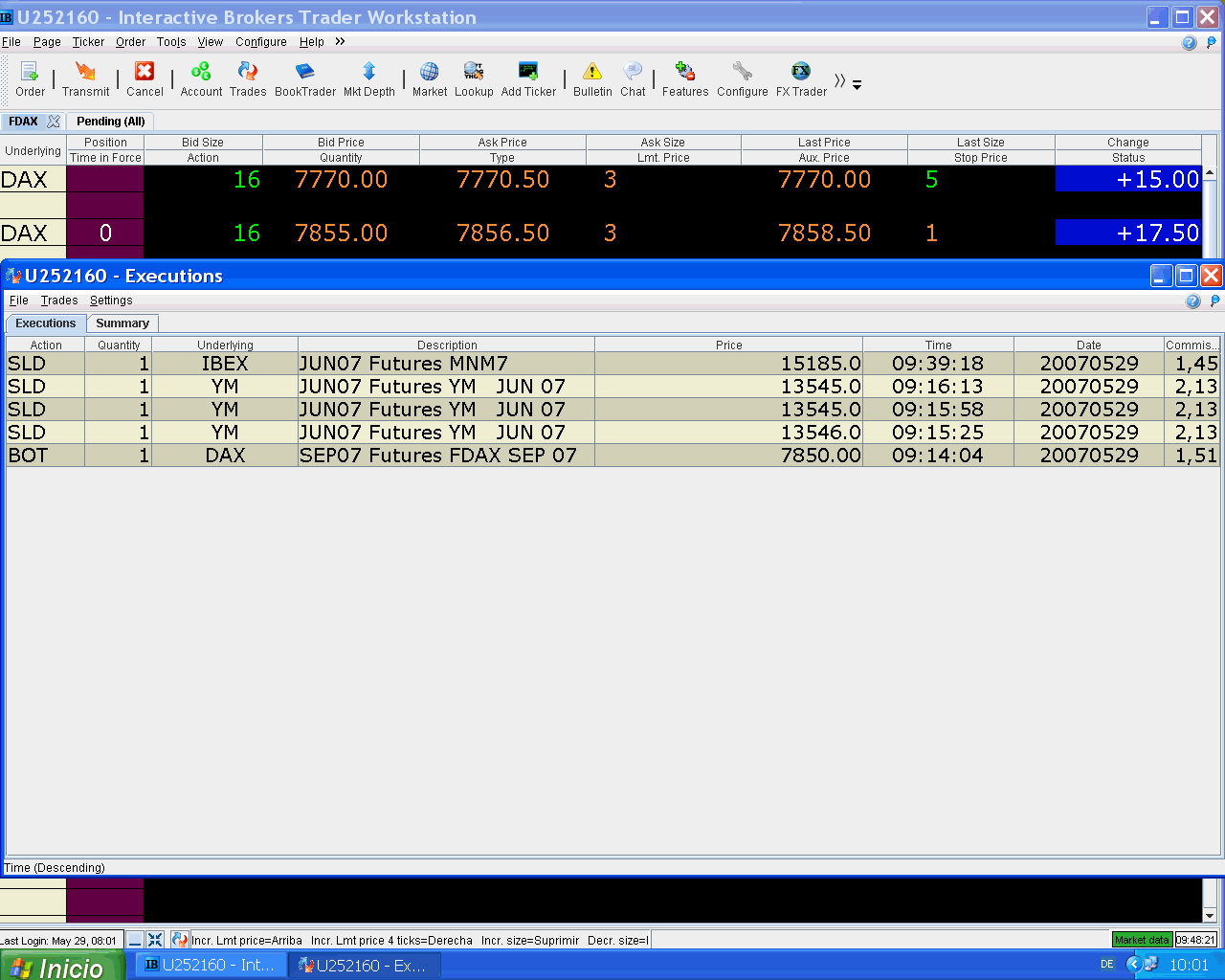Click the pin icon in the Executions window menu bar
This screenshot has height=980, width=1225.
point(1214,301)
